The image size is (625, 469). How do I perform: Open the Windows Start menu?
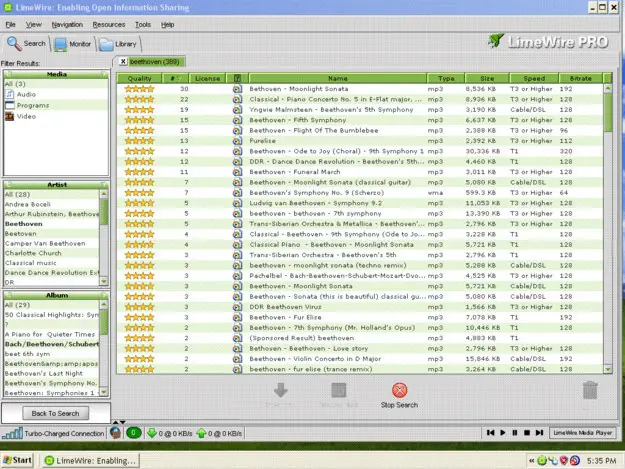(x=18, y=460)
